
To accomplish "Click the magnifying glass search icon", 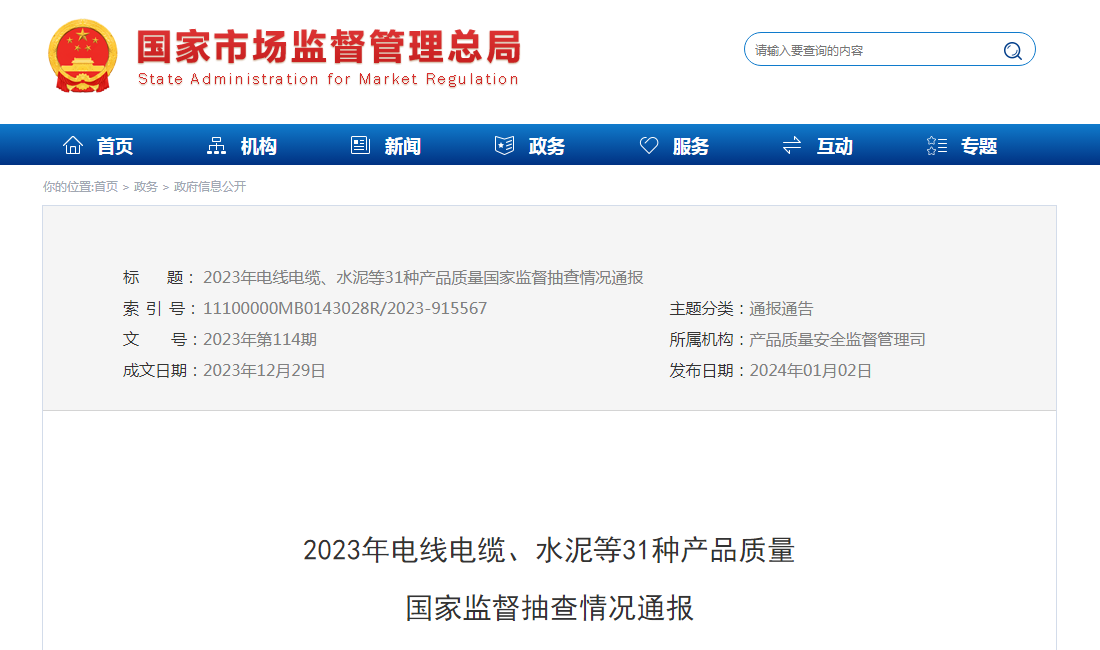I will tap(1012, 51).
